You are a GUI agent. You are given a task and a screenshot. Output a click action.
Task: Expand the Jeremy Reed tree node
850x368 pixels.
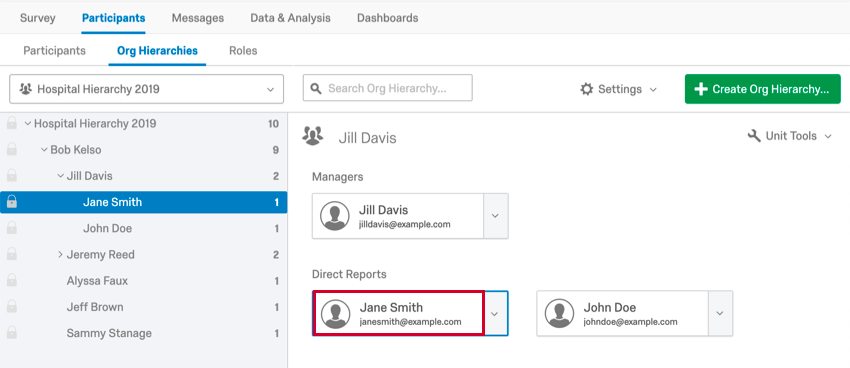click(x=60, y=254)
